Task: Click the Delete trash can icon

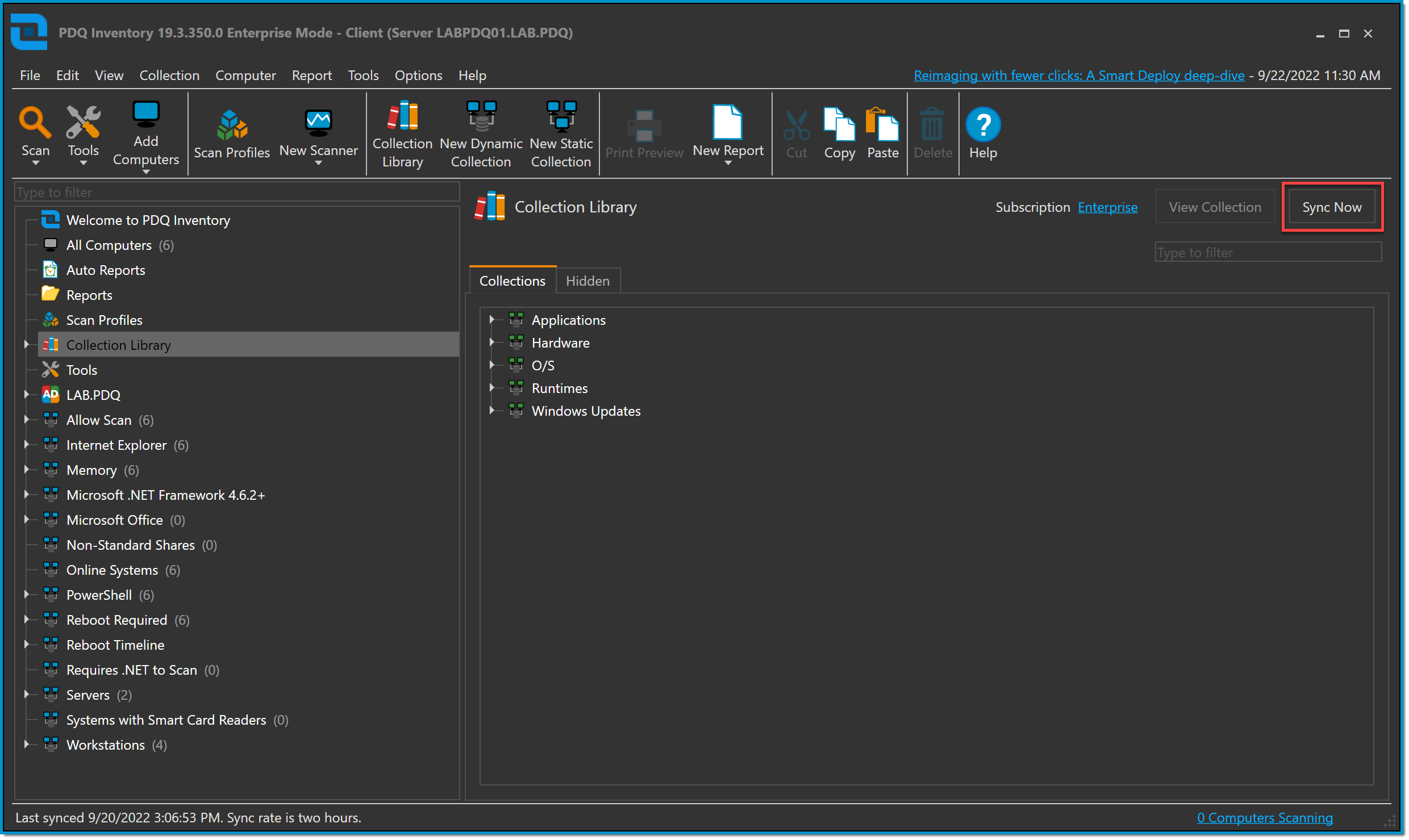Action: pyautogui.click(x=932, y=124)
